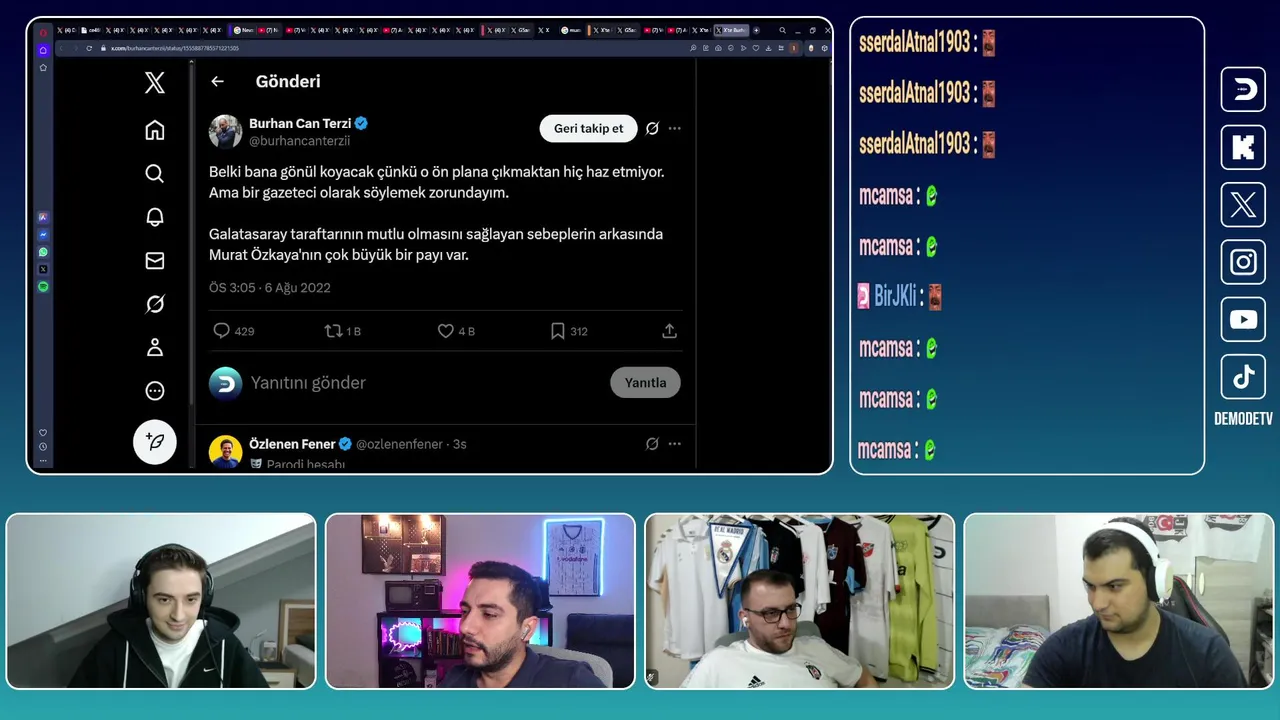Bookmark the tweet showing 312 bookmarks
This screenshot has height=720, width=1280.
(x=558, y=331)
